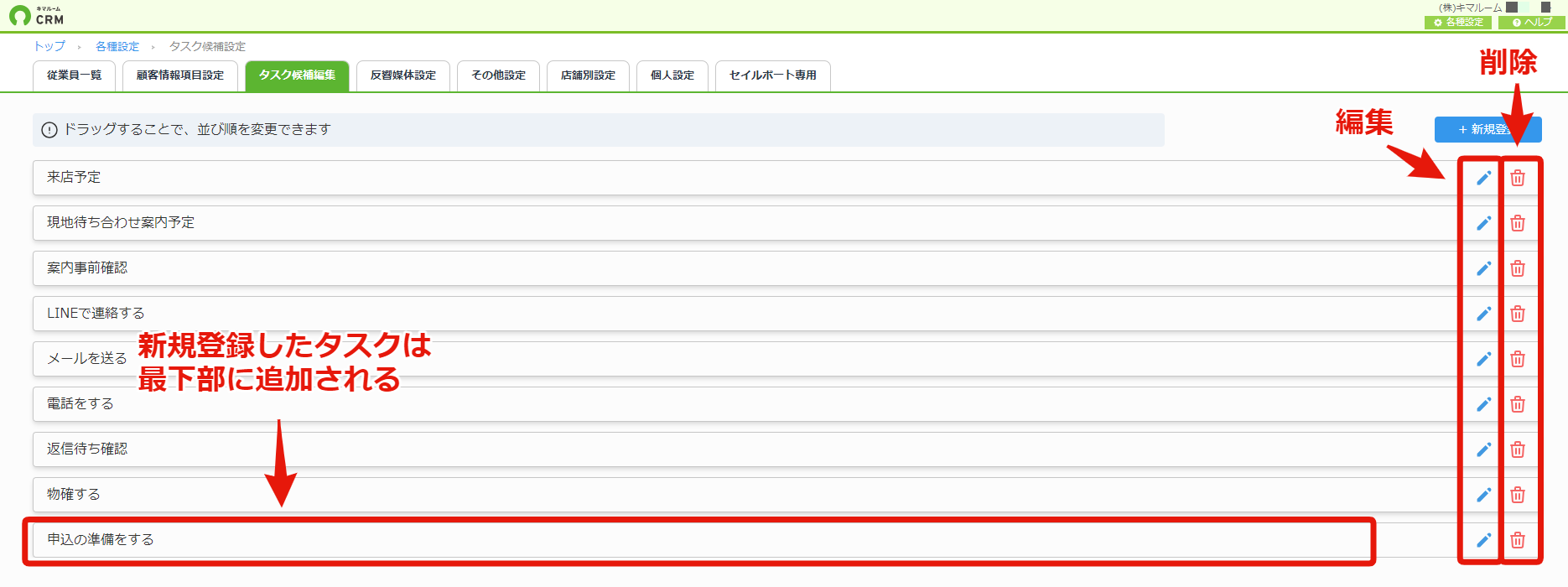Open the 従業員一覧 tab

click(x=74, y=75)
